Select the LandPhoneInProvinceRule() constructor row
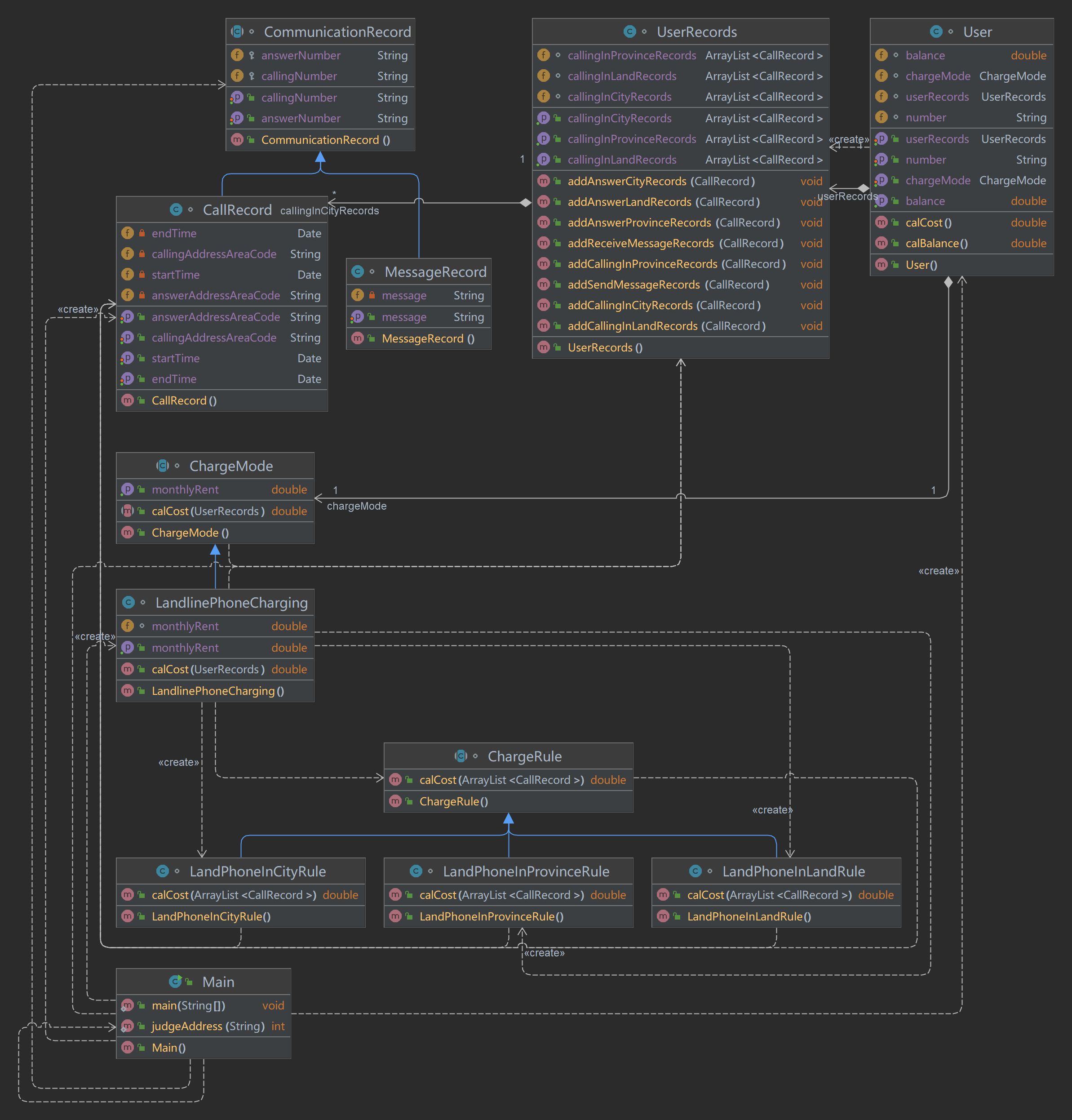The width and height of the screenshot is (1072, 1120). pos(491,916)
